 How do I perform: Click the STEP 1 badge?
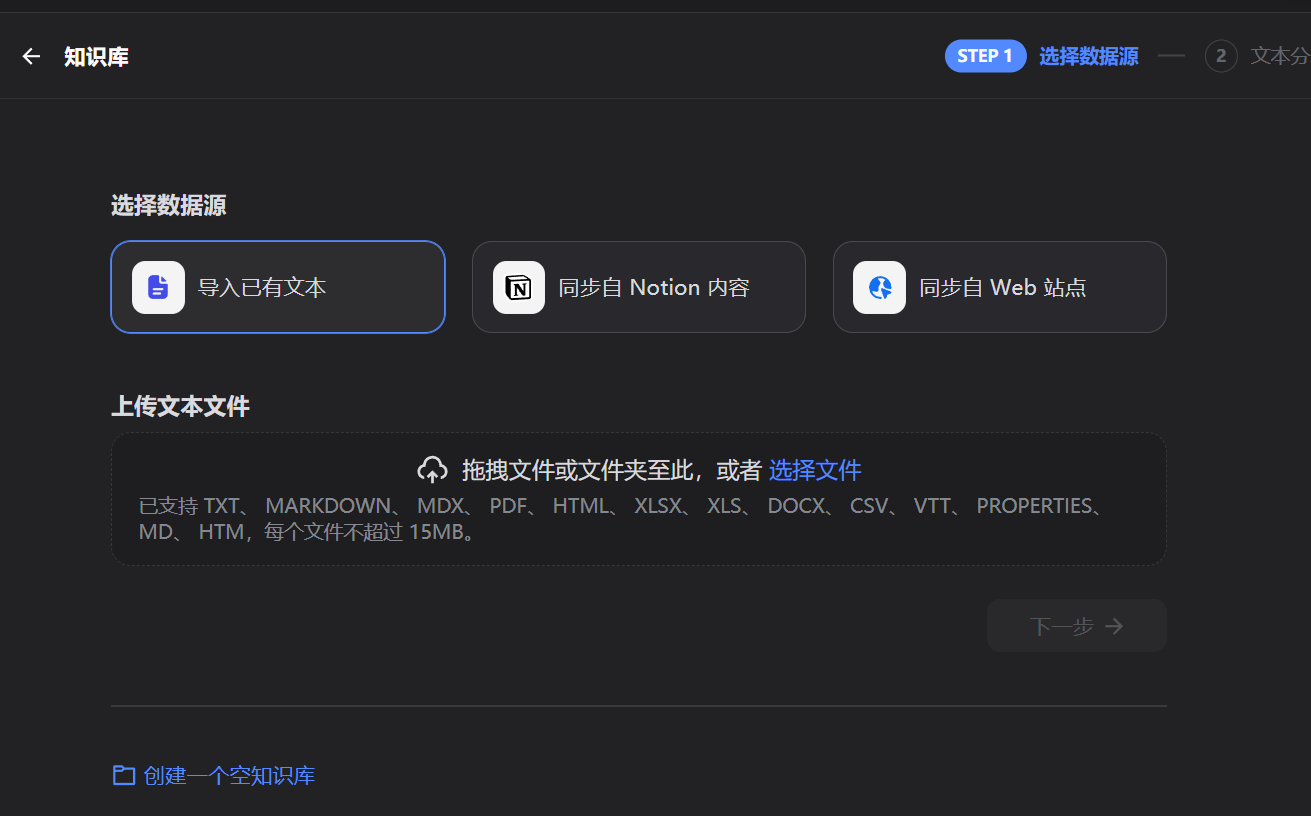pyautogui.click(x=985, y=56)
